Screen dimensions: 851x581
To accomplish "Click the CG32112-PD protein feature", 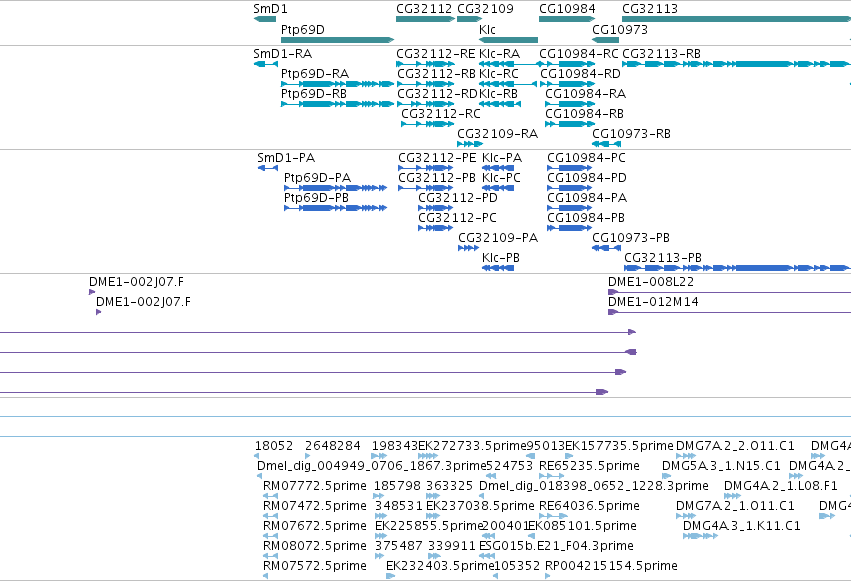I will 435,208.
